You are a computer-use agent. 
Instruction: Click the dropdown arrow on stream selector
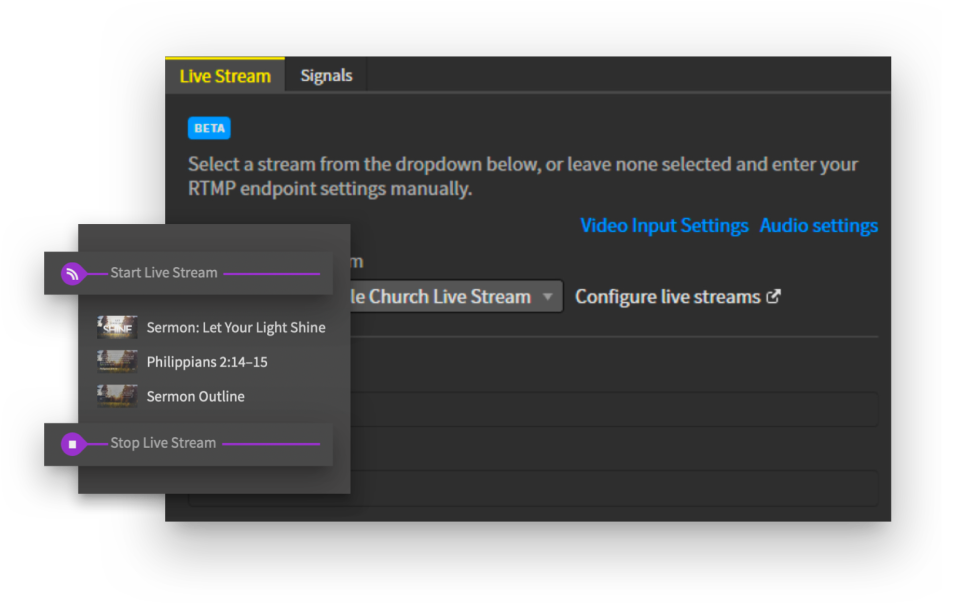(x=547, y=296)
